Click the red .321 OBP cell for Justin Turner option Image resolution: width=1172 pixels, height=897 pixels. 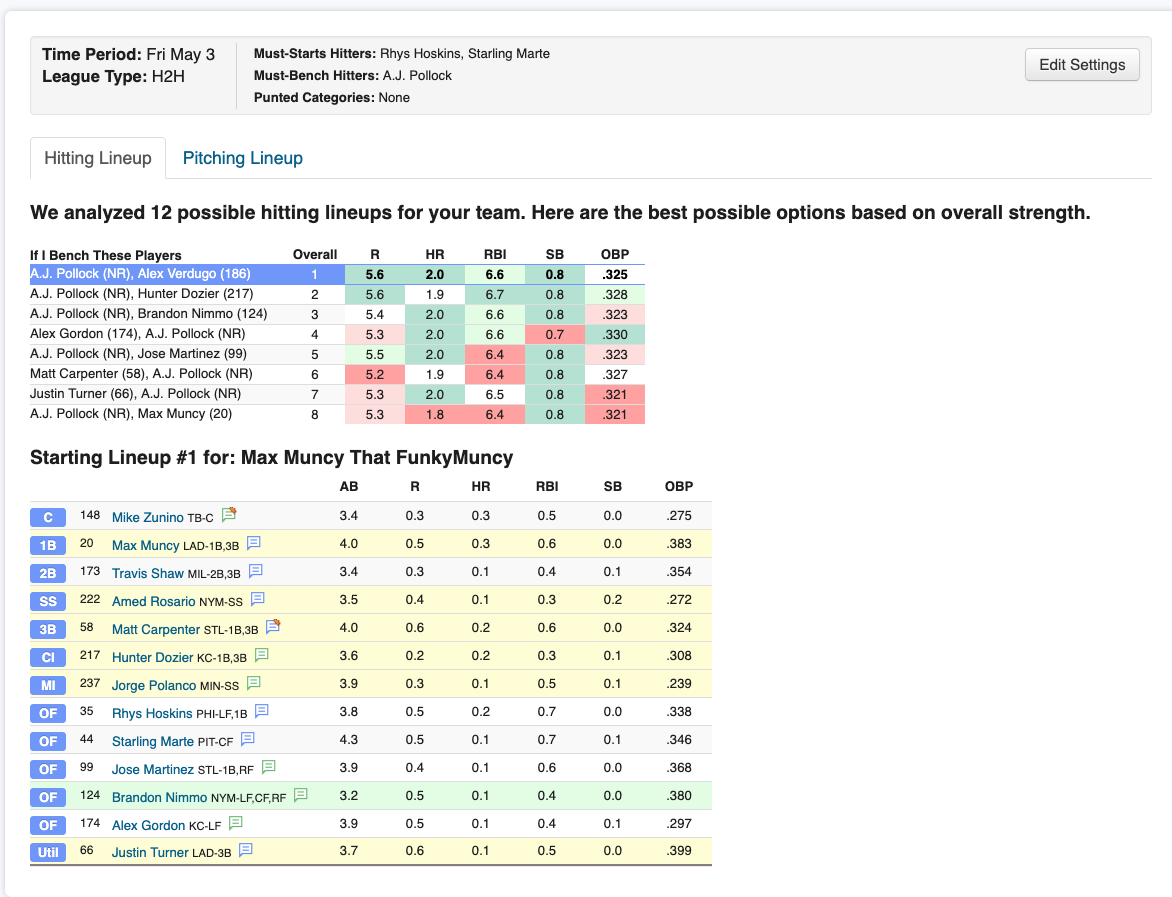615,395
